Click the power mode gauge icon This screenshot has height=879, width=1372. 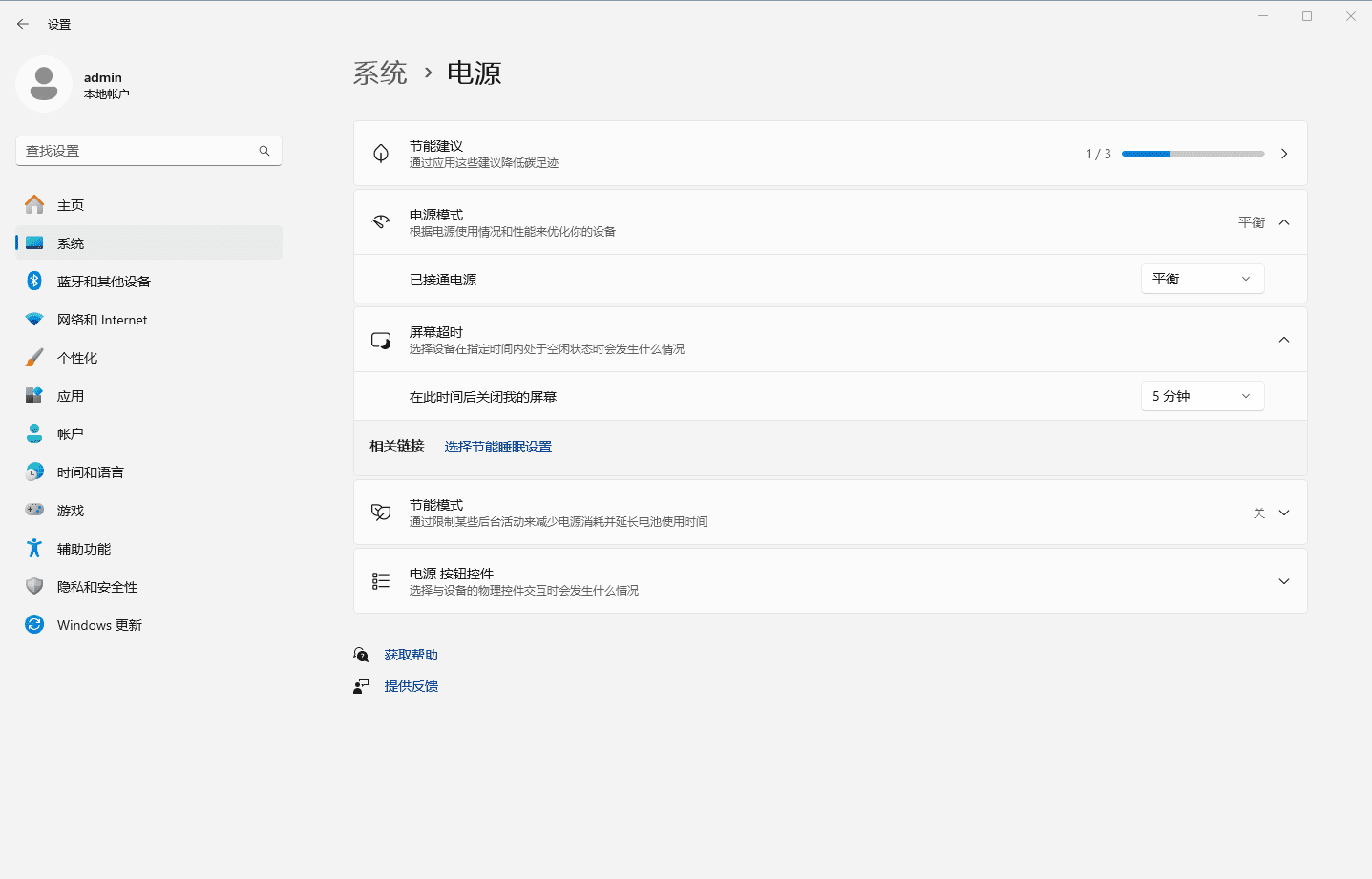point(381,222)
